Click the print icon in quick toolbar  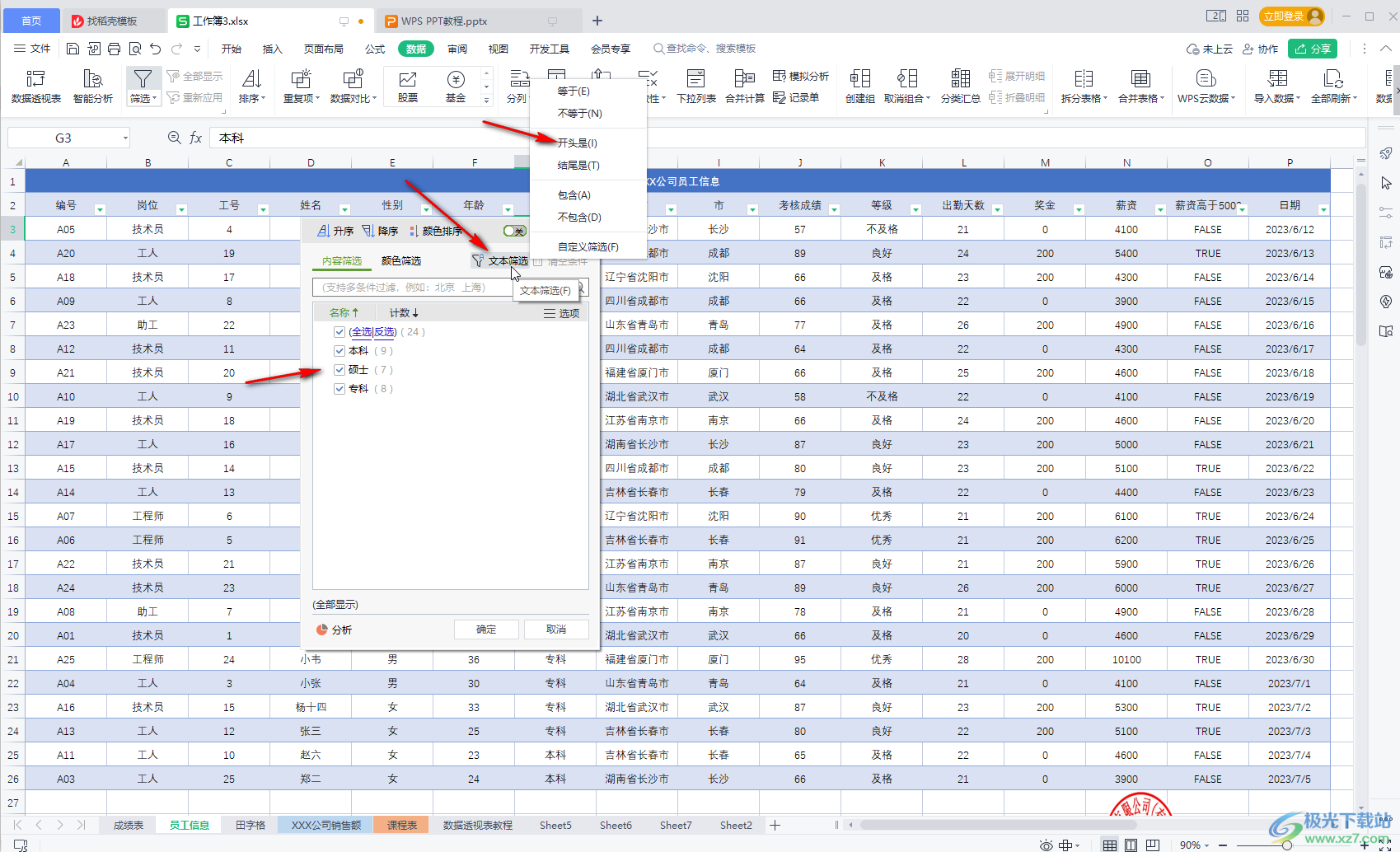115,49
